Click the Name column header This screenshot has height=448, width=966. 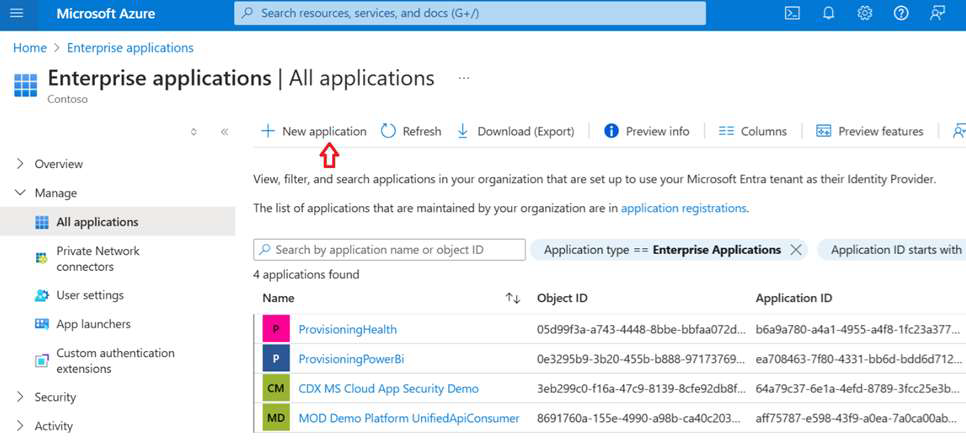278,298
